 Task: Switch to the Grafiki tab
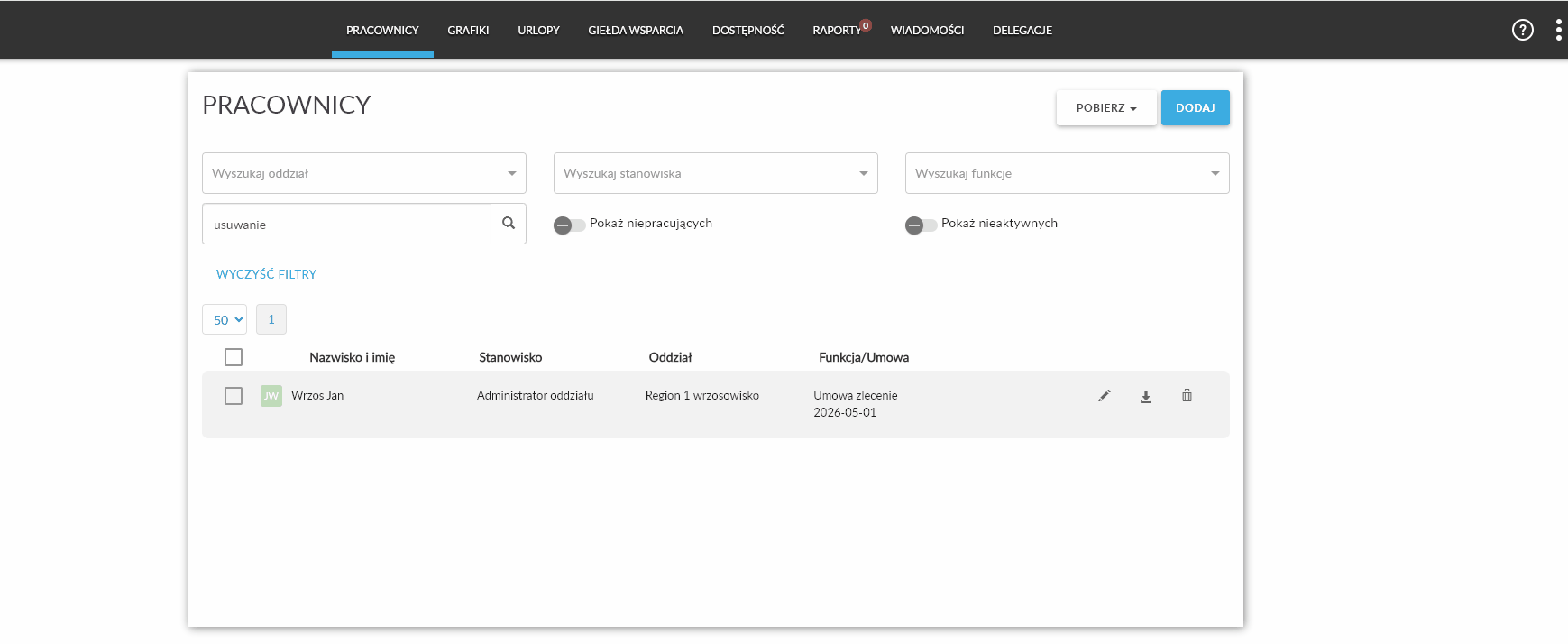(469, 30)
